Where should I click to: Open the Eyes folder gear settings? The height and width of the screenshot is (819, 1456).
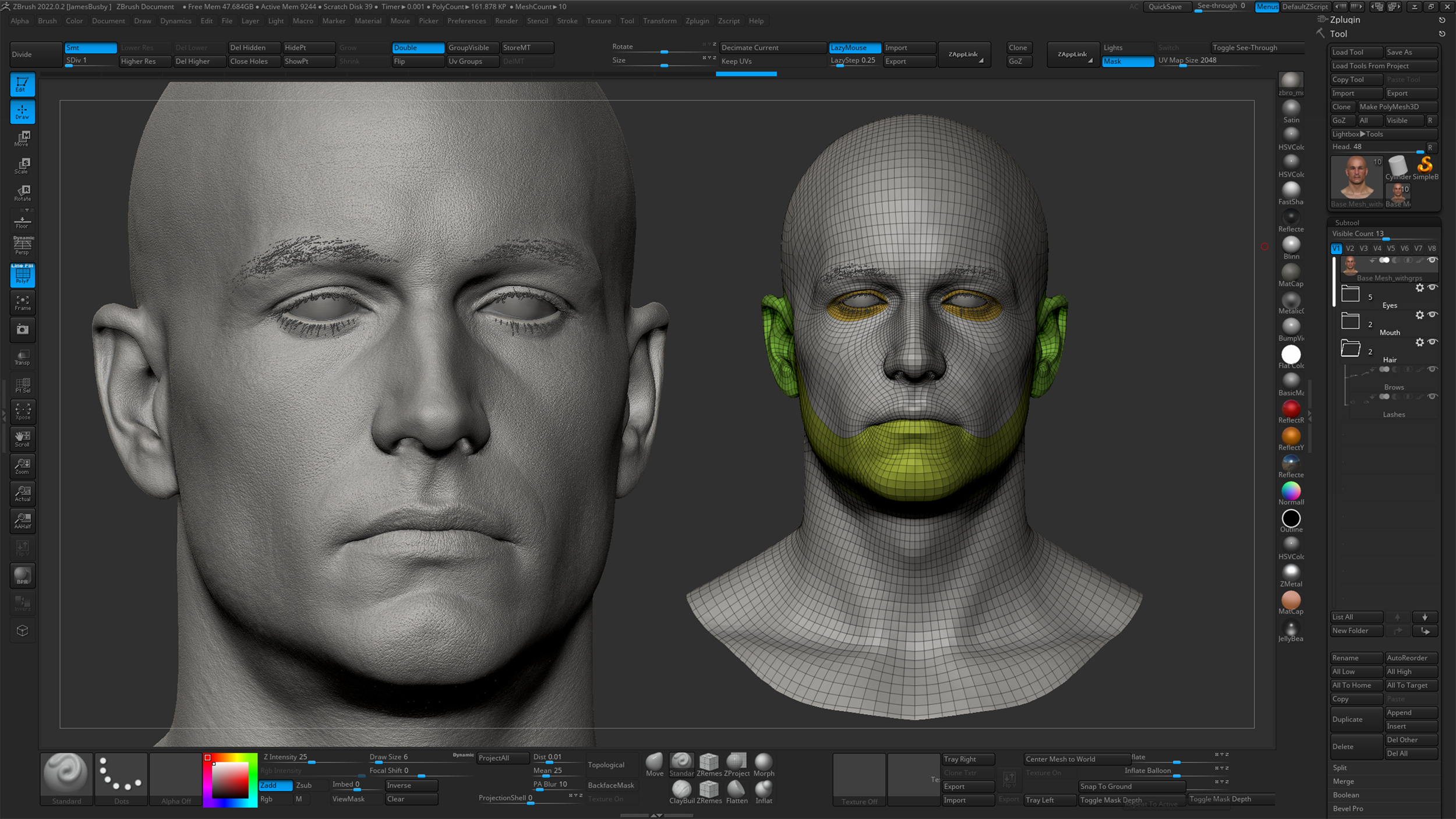coord(1419,288)
